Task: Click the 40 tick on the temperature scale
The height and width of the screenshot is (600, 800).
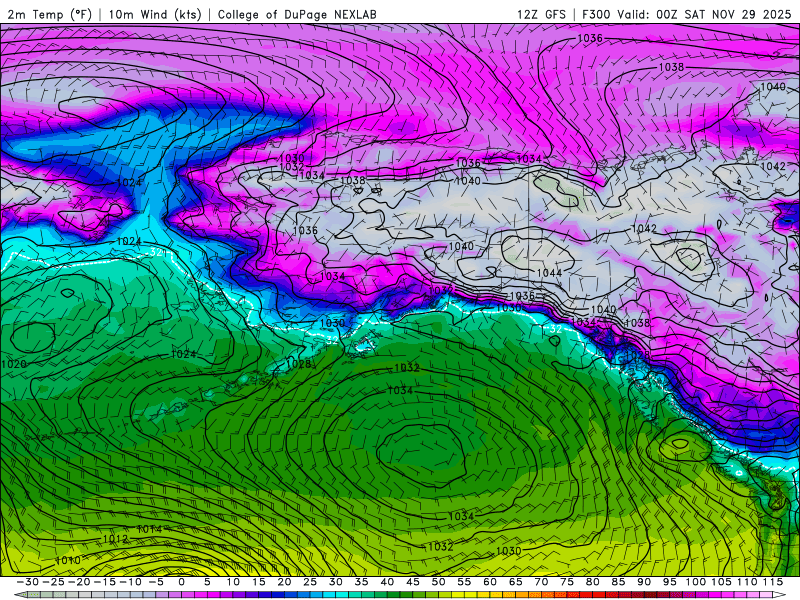Action: point(387,582)
